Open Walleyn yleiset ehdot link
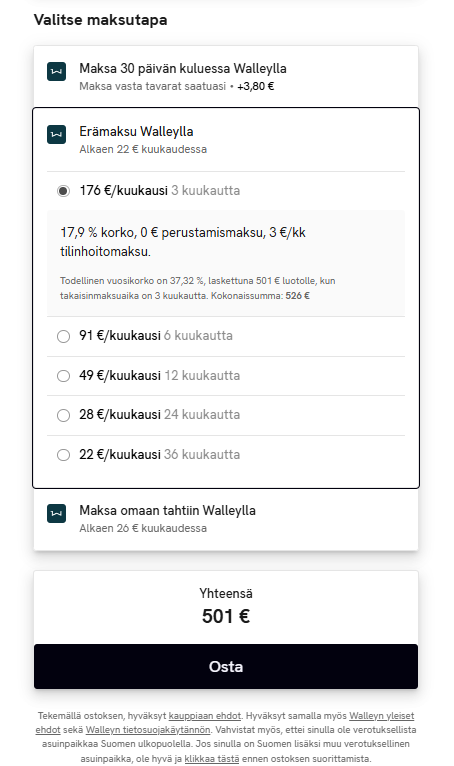The width and height of the screenshot is (454, 766). point(225,723)
